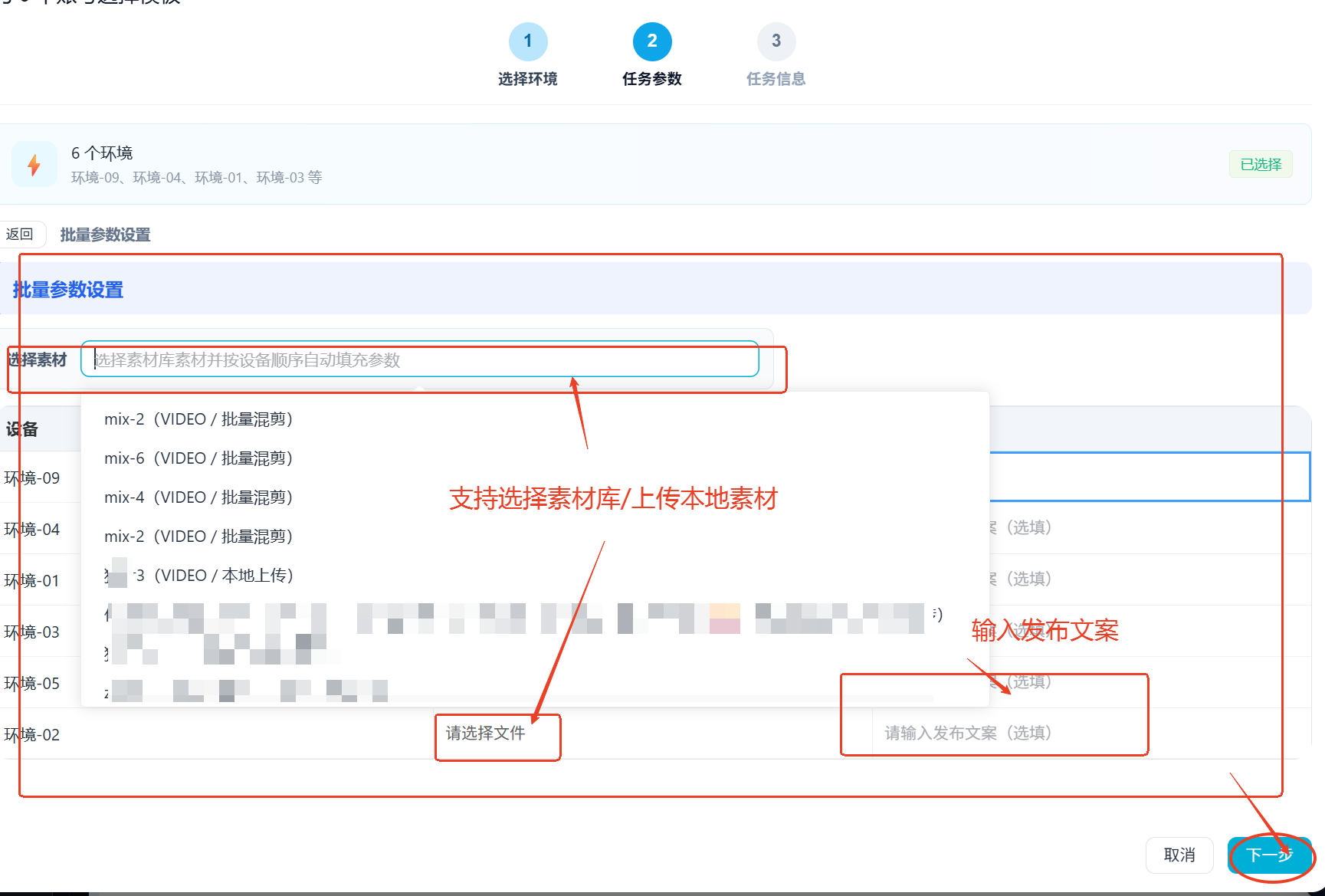This screenshot has height=896, width=1325.
Task: Click the 已选择 status tag
Action: (x=1261, y=164)
